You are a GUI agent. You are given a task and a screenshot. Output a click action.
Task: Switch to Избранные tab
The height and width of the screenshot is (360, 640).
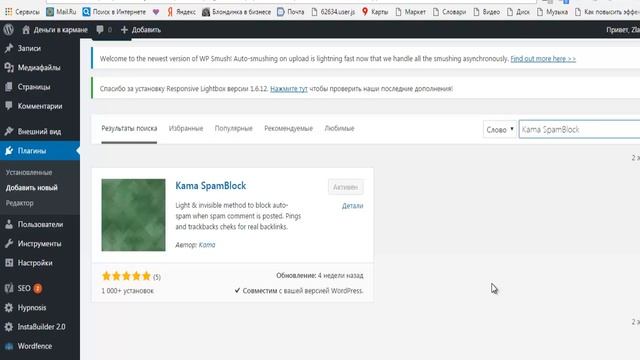(x=186, y=128)
